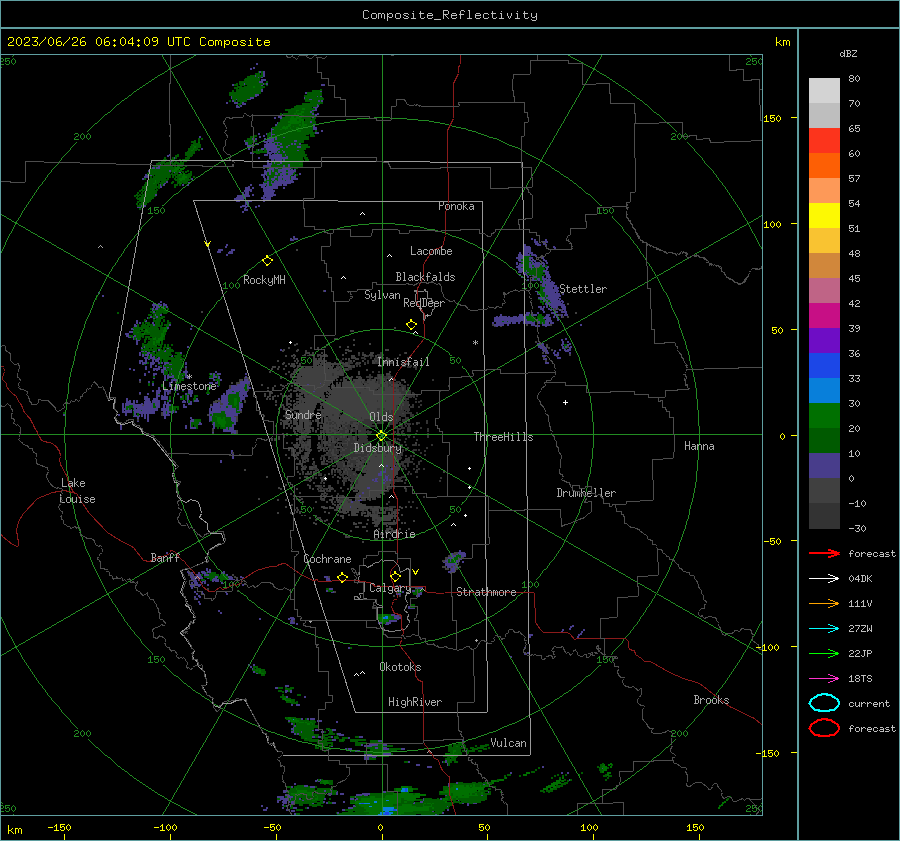Viewport: 900px width, 841px height.
Task: Click the yellow diamond marker near RockyMH
Action: point(267,261)
